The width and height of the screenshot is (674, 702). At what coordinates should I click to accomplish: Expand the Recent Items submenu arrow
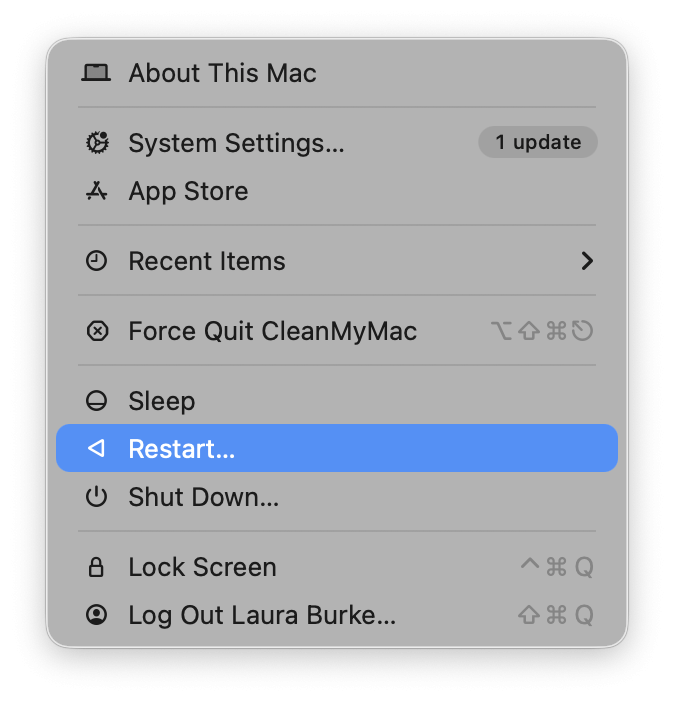587,261
